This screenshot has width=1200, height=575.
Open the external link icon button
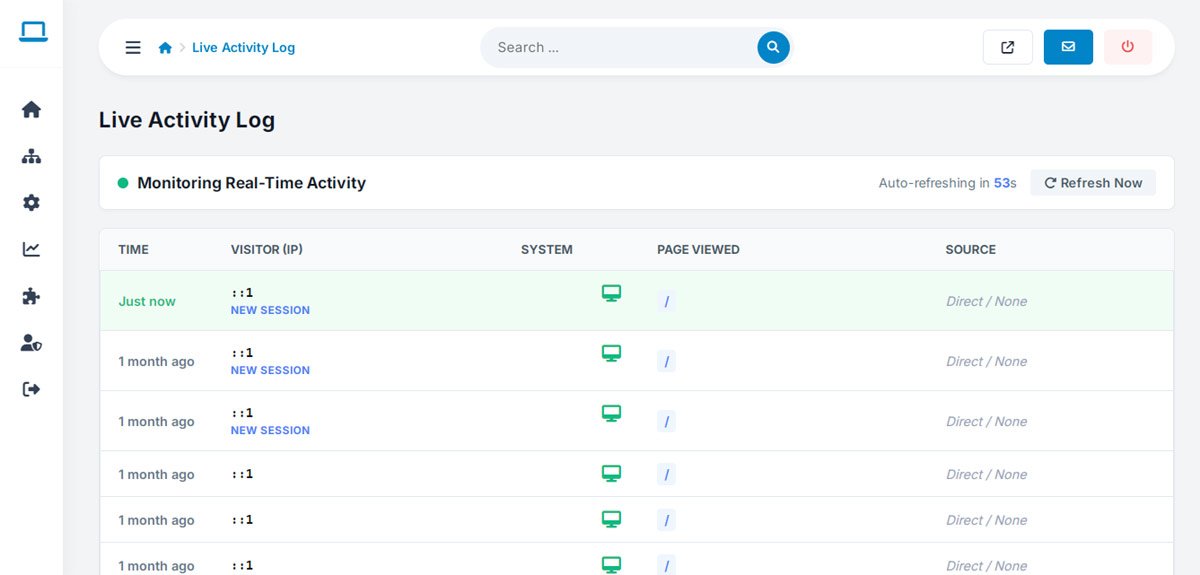click(1008, 47)
